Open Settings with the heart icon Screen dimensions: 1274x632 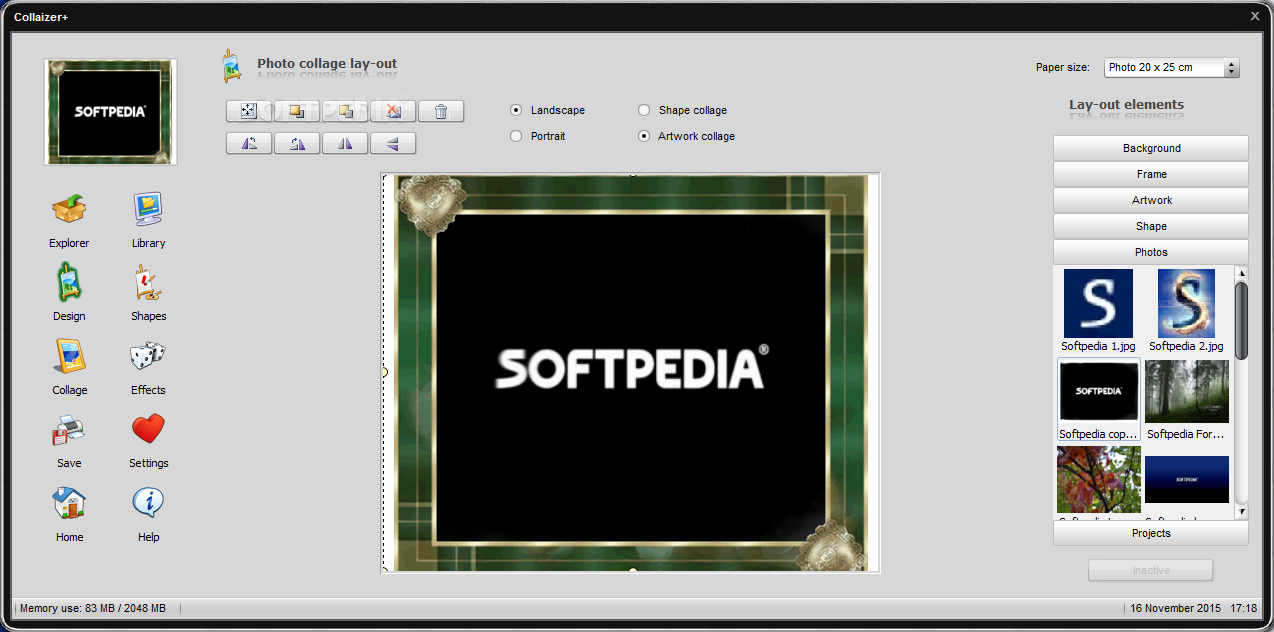148,431
